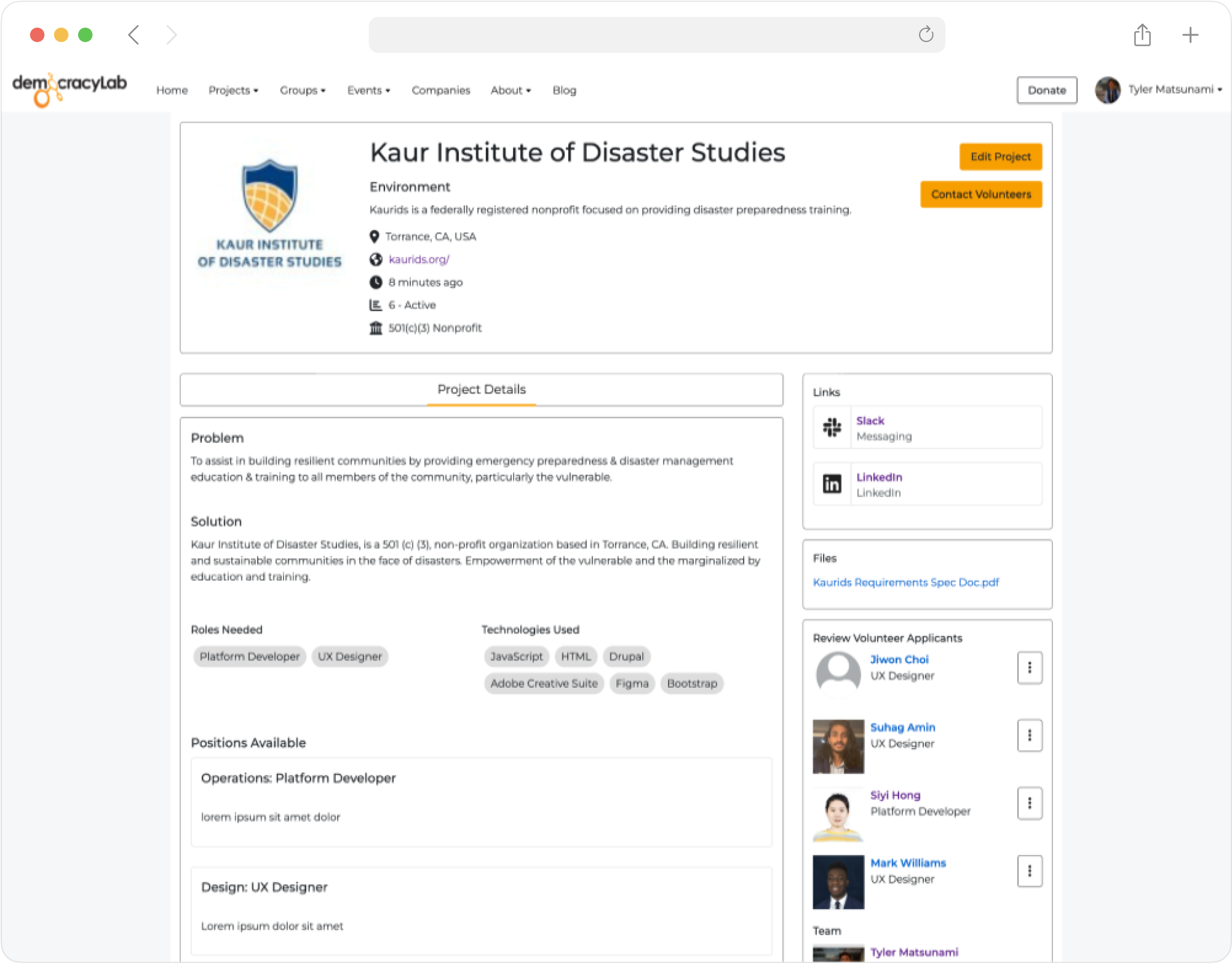Click the Edit Project button

(x=1000, y=157)
